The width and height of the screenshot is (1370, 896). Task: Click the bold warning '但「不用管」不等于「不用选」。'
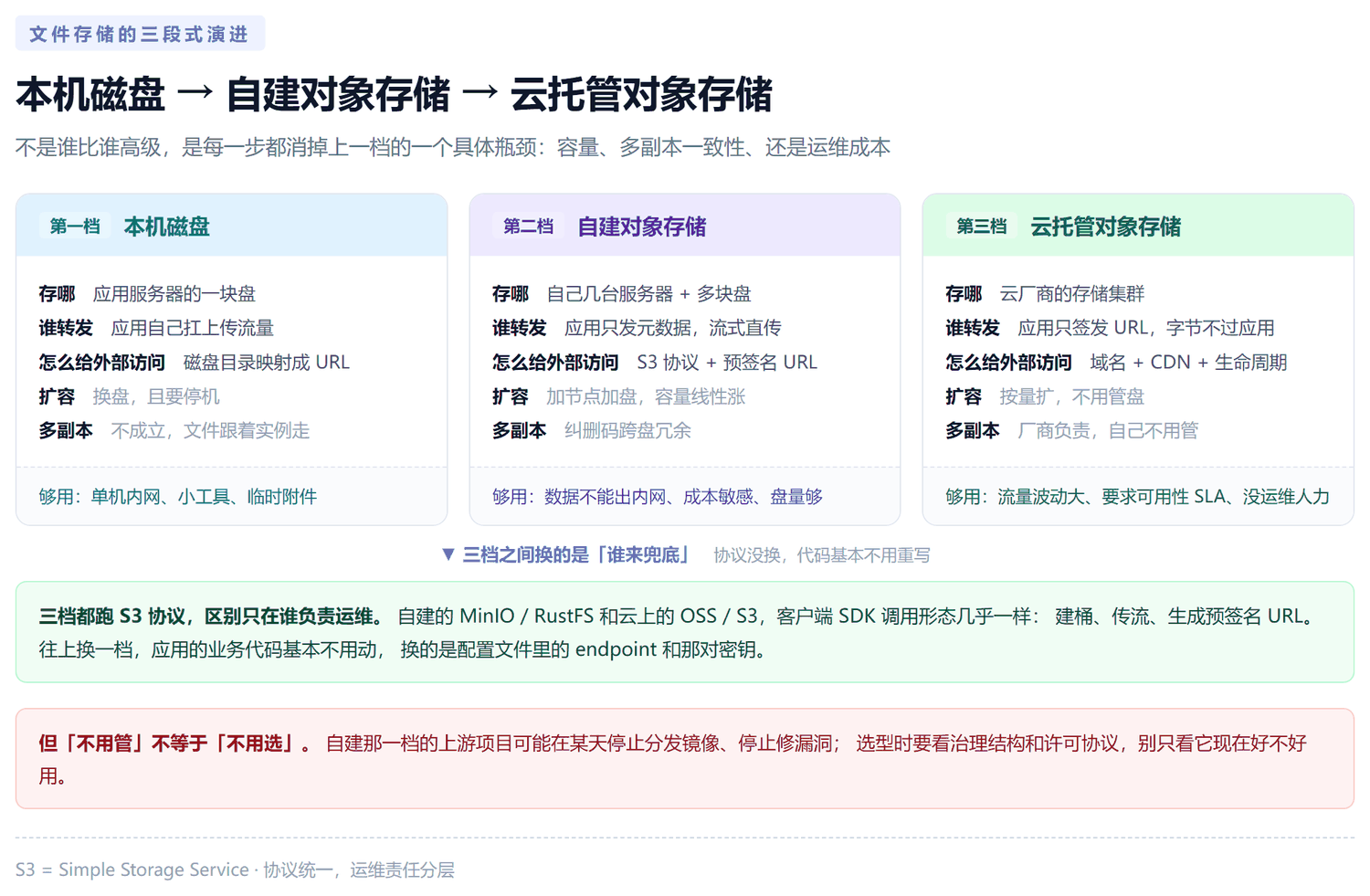[175, 743]
